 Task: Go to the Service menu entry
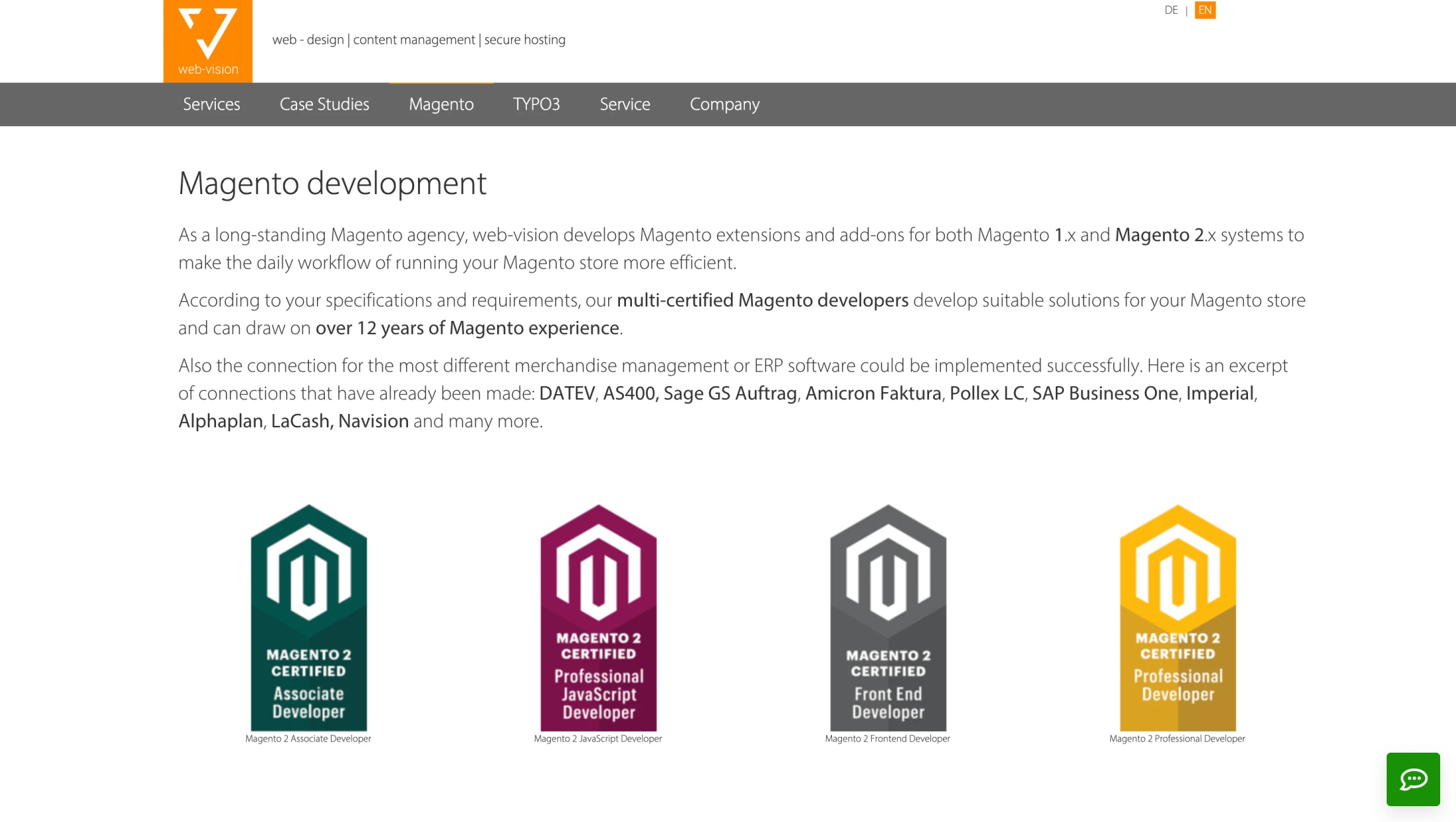(625, 104)
